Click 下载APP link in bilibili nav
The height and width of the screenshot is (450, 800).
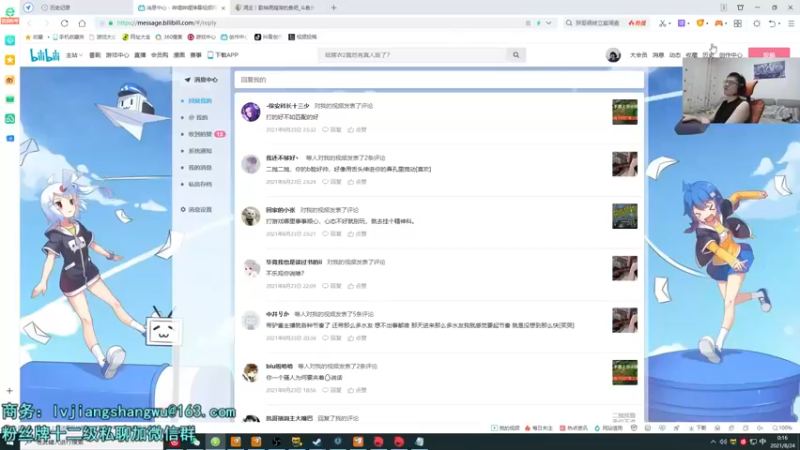point(223,55)
